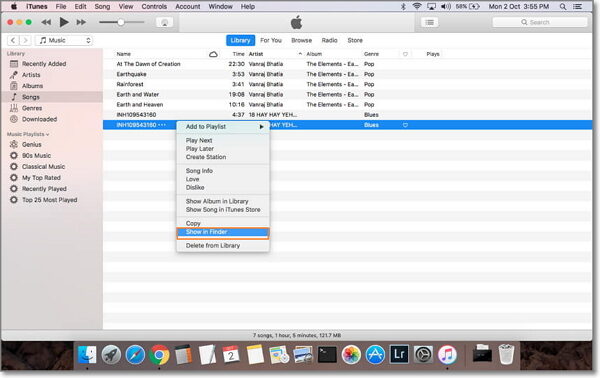
Task: Click the Play button in toolbar
Action: tap(64, 22)
